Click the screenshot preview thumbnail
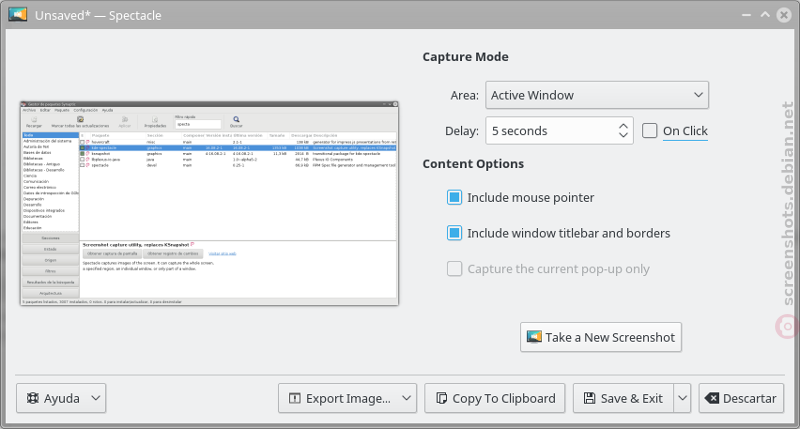 (x=209, y=203)
